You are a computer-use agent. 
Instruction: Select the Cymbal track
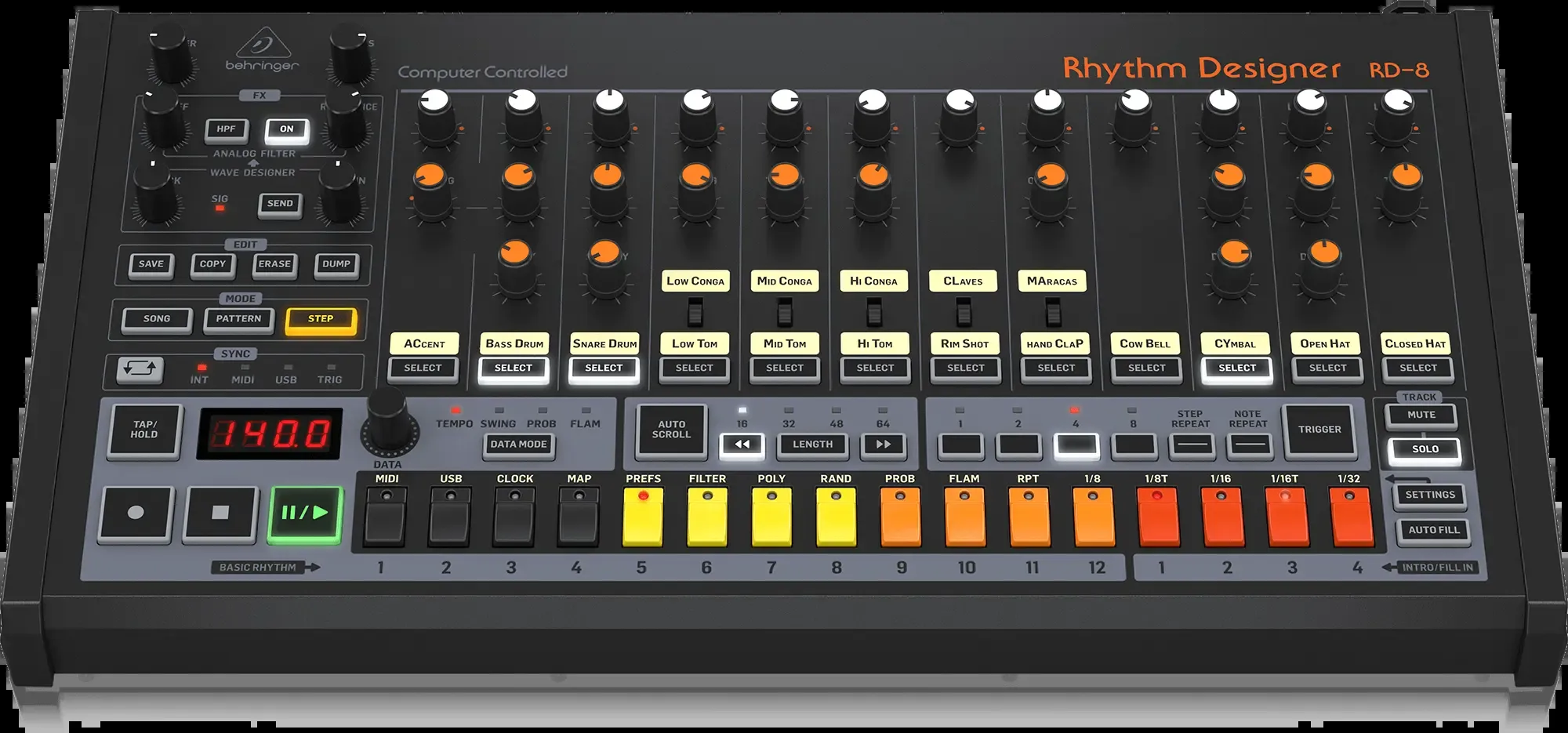coord(1237,368)
